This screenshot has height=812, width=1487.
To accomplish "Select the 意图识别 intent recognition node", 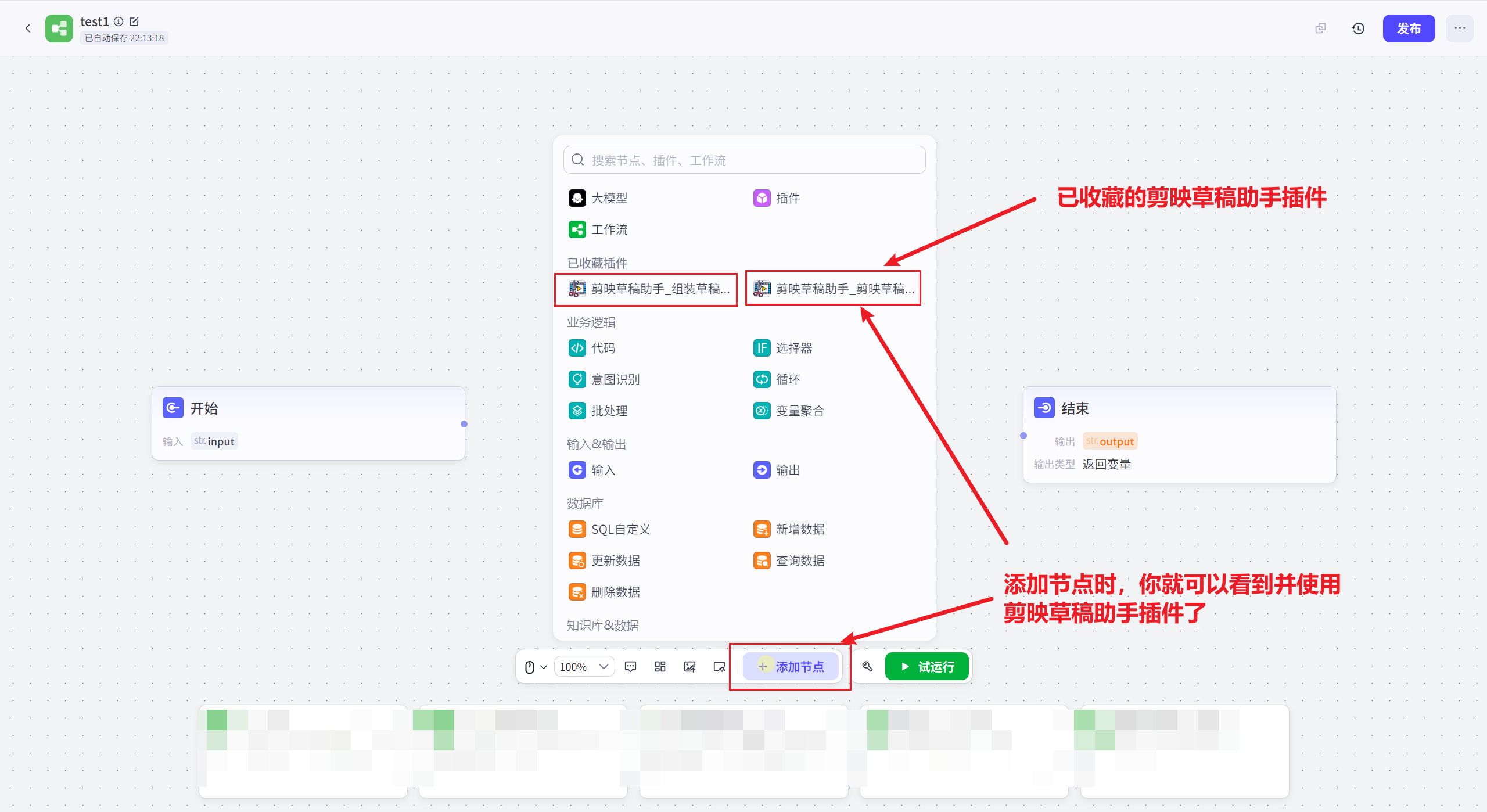I will tap(615, 379).
